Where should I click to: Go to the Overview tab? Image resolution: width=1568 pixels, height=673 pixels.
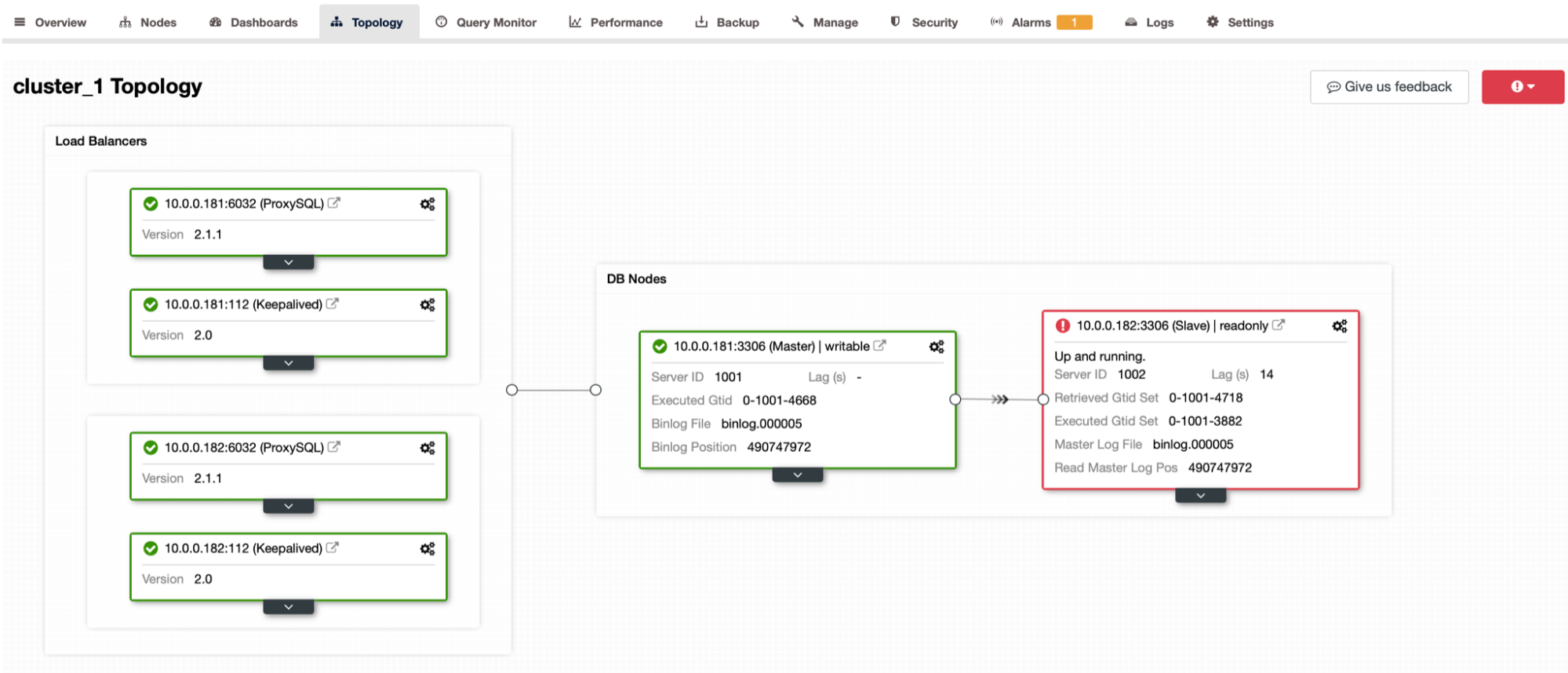click(x=50, y=23)
